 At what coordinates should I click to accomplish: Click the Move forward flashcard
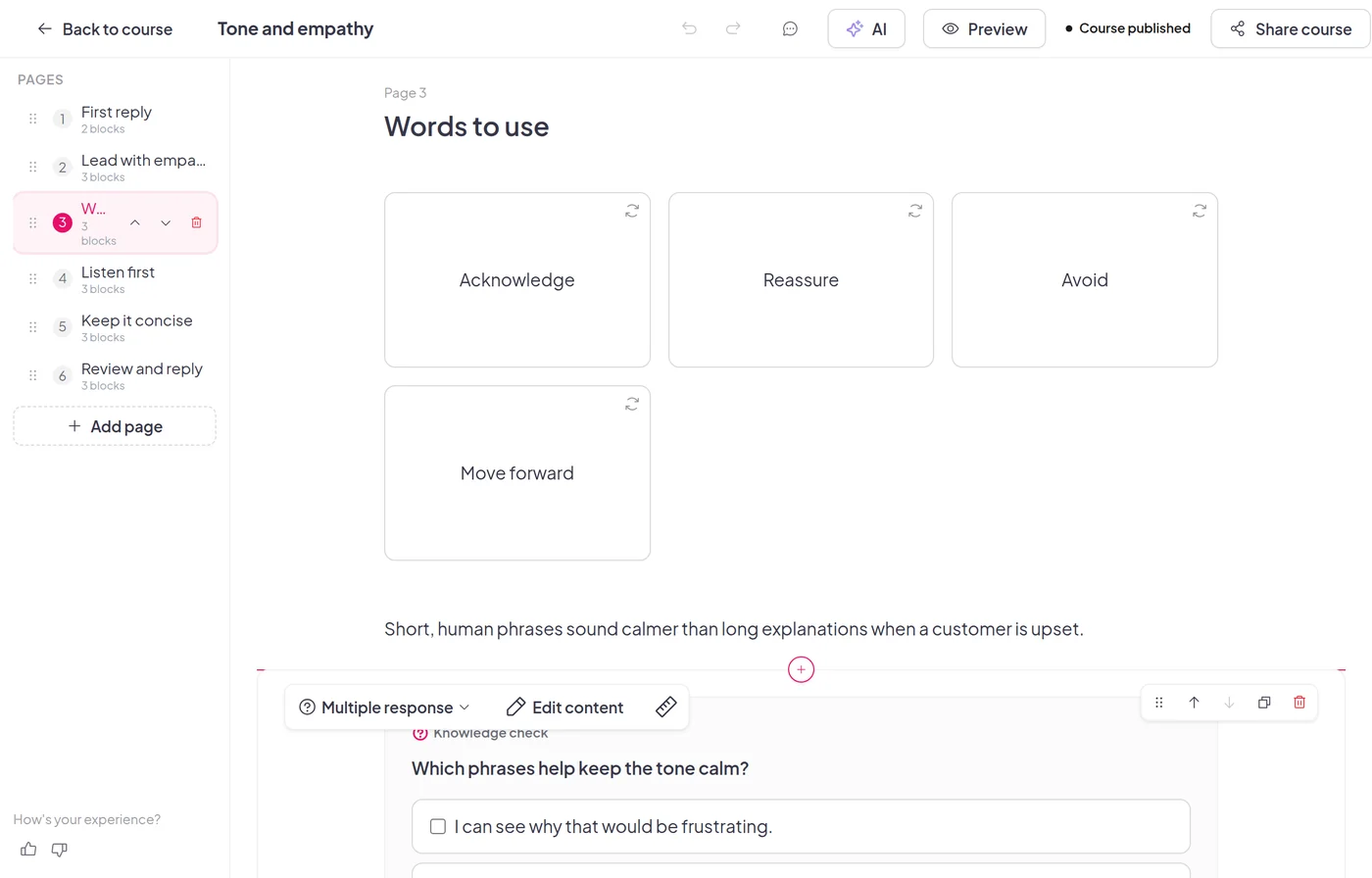[517, 473]
